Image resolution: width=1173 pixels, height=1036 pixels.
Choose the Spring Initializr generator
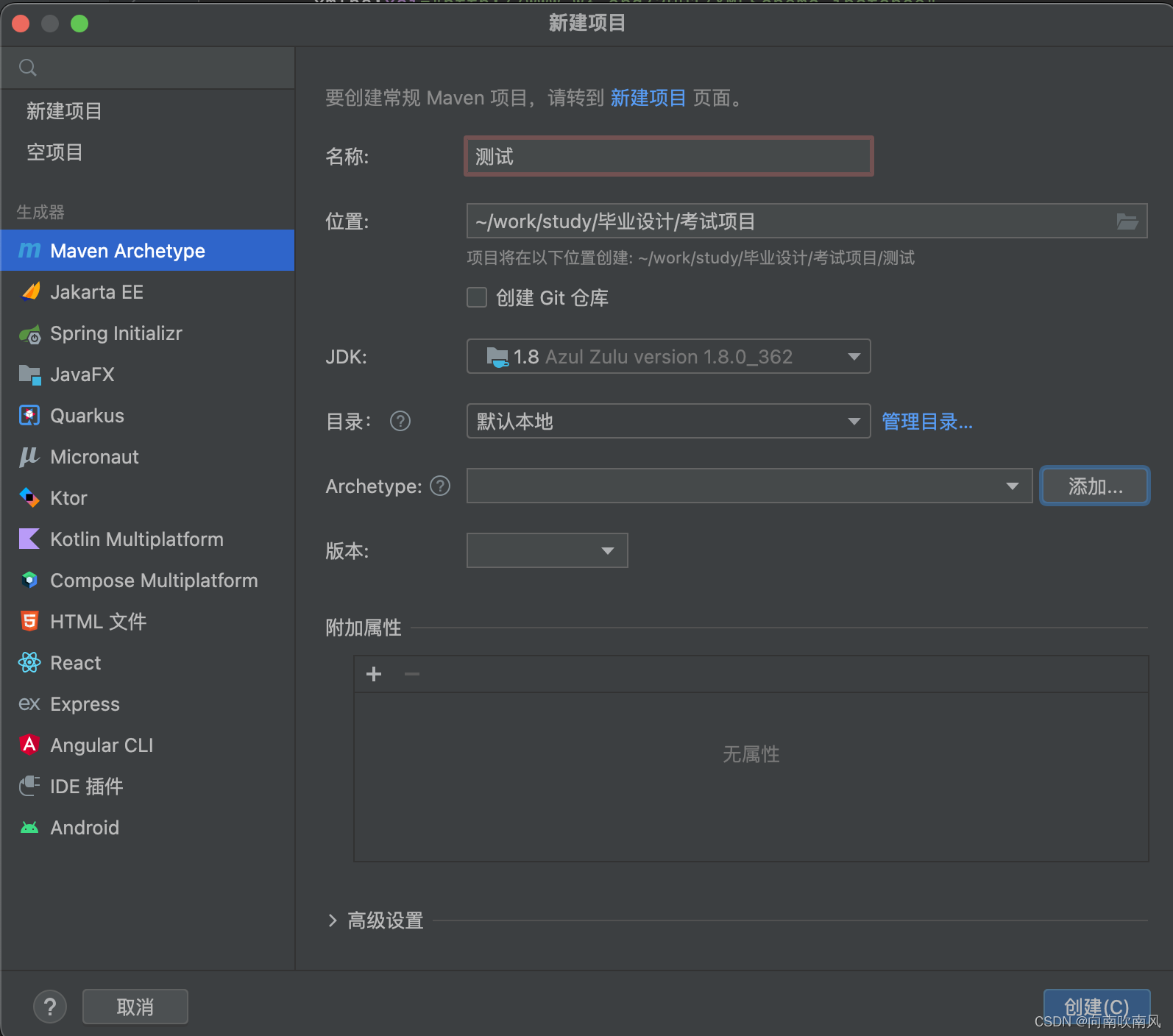point(147,333)
